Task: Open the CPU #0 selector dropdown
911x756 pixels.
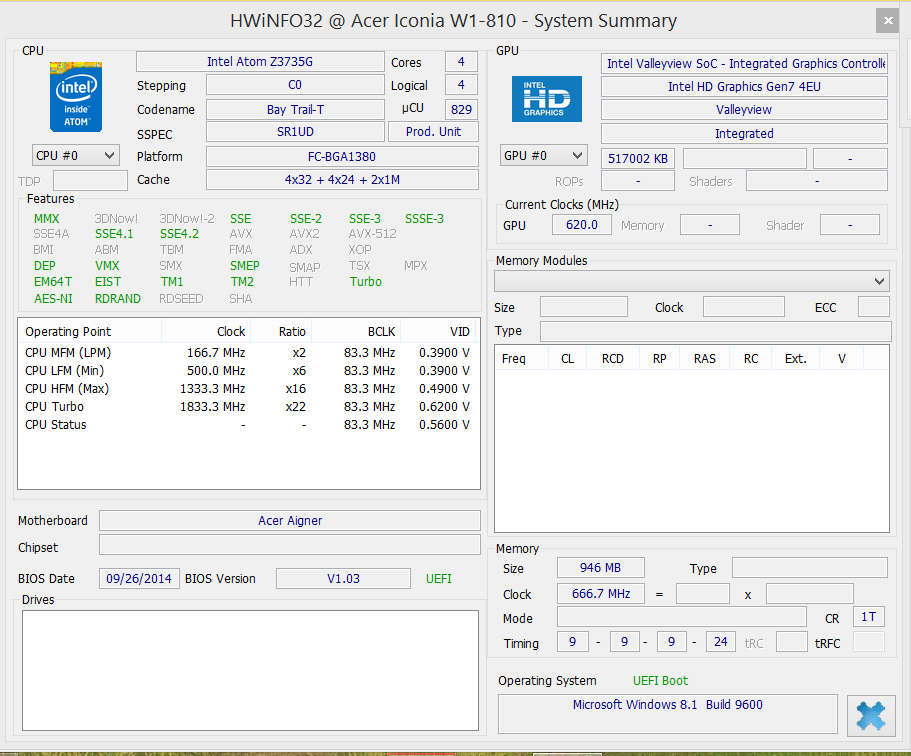Action: [76, 156]
